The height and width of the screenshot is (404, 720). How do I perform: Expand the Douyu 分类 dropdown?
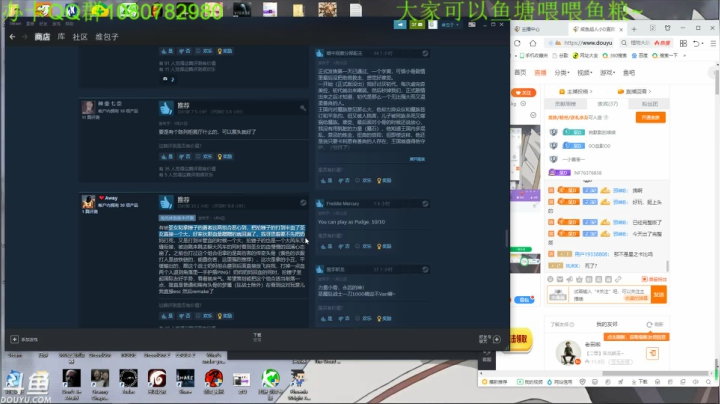tap(562, 73)
